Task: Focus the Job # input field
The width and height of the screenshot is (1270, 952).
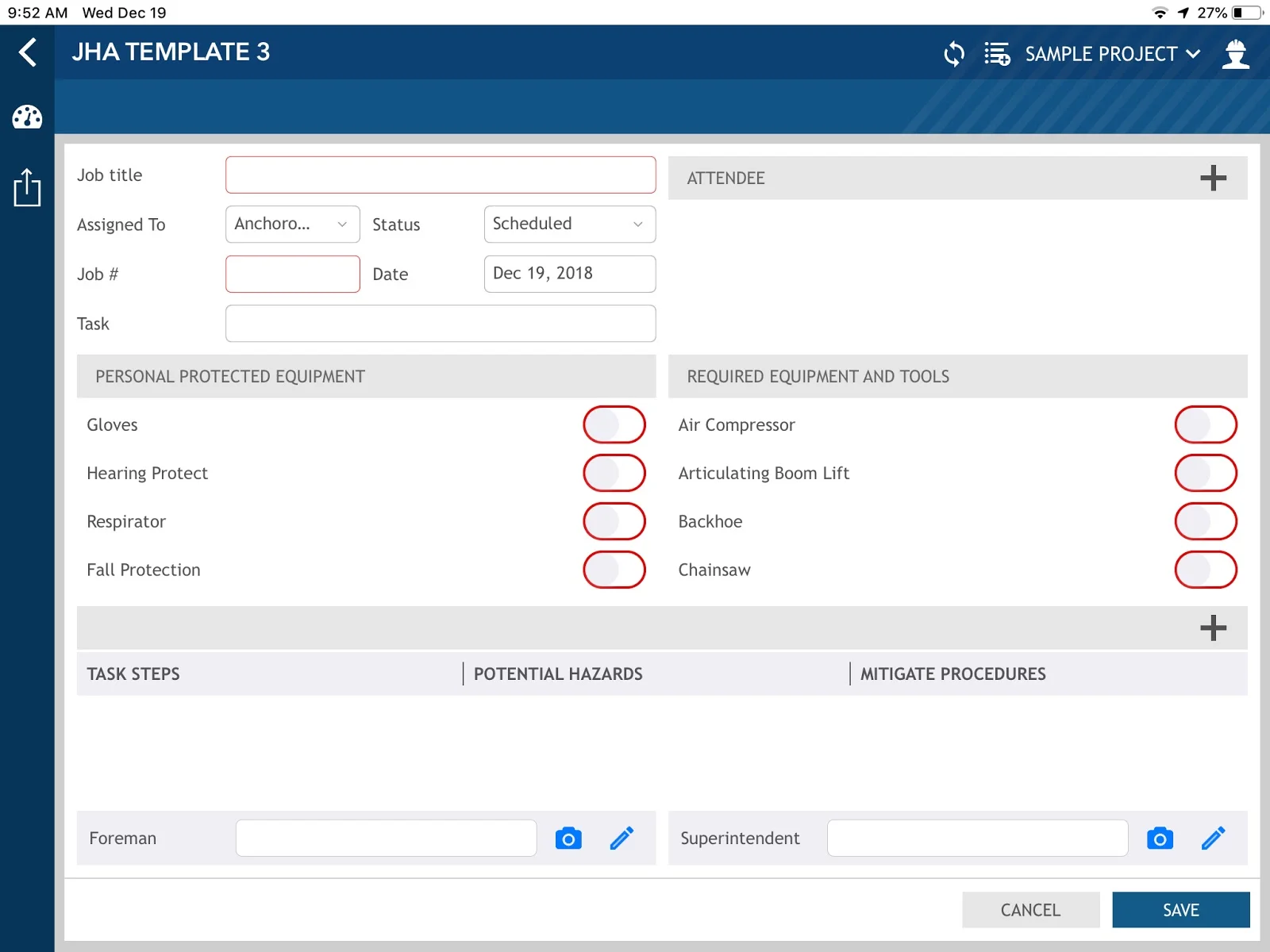Action: pos(293,274)
